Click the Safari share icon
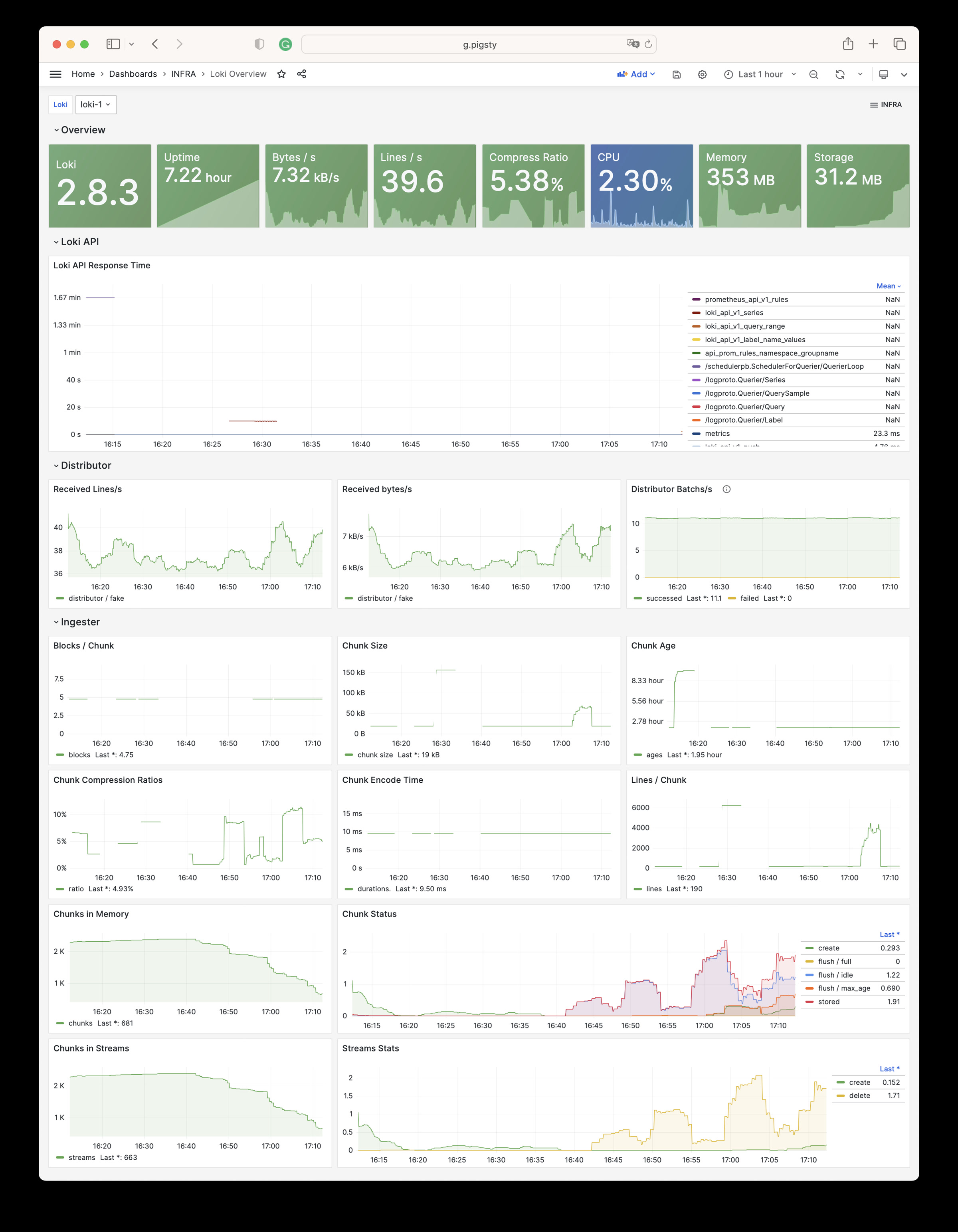Image resolution: width=958 pixels, height=1232 pixels. (x=847, y=44)
